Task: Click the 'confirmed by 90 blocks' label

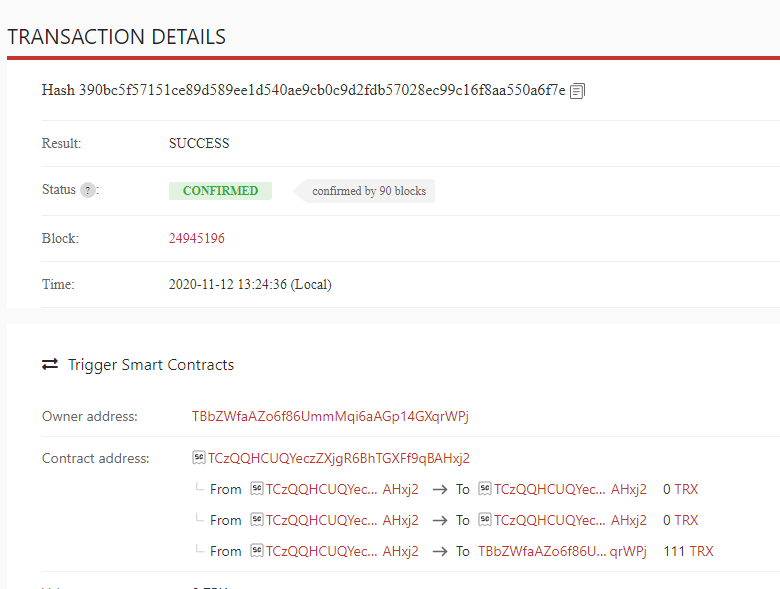Action: tap(369, 191)
